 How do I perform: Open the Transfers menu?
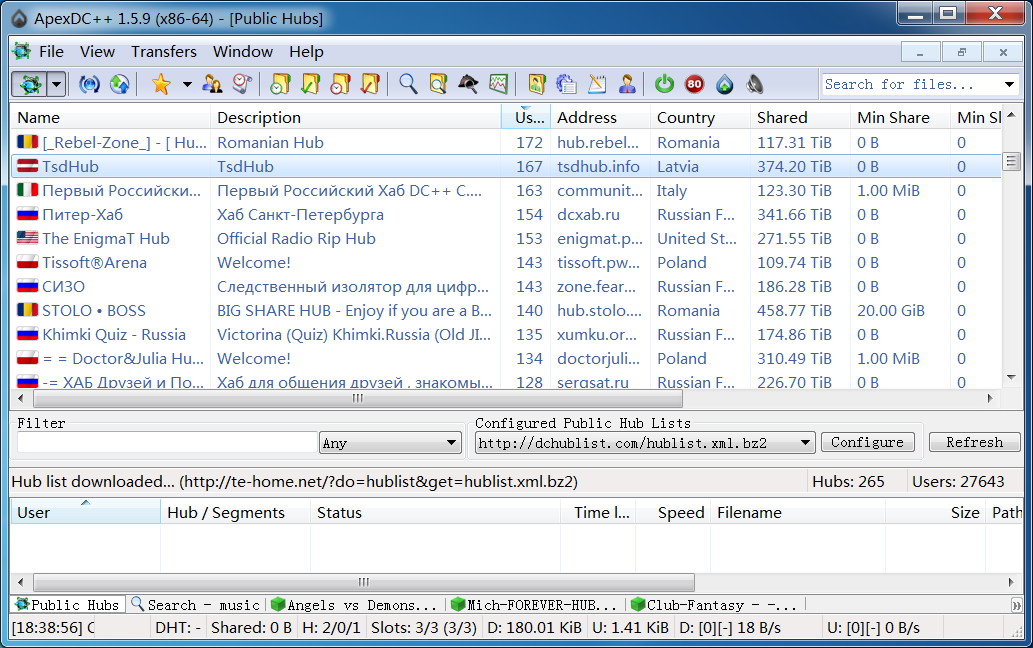[164, 51]
